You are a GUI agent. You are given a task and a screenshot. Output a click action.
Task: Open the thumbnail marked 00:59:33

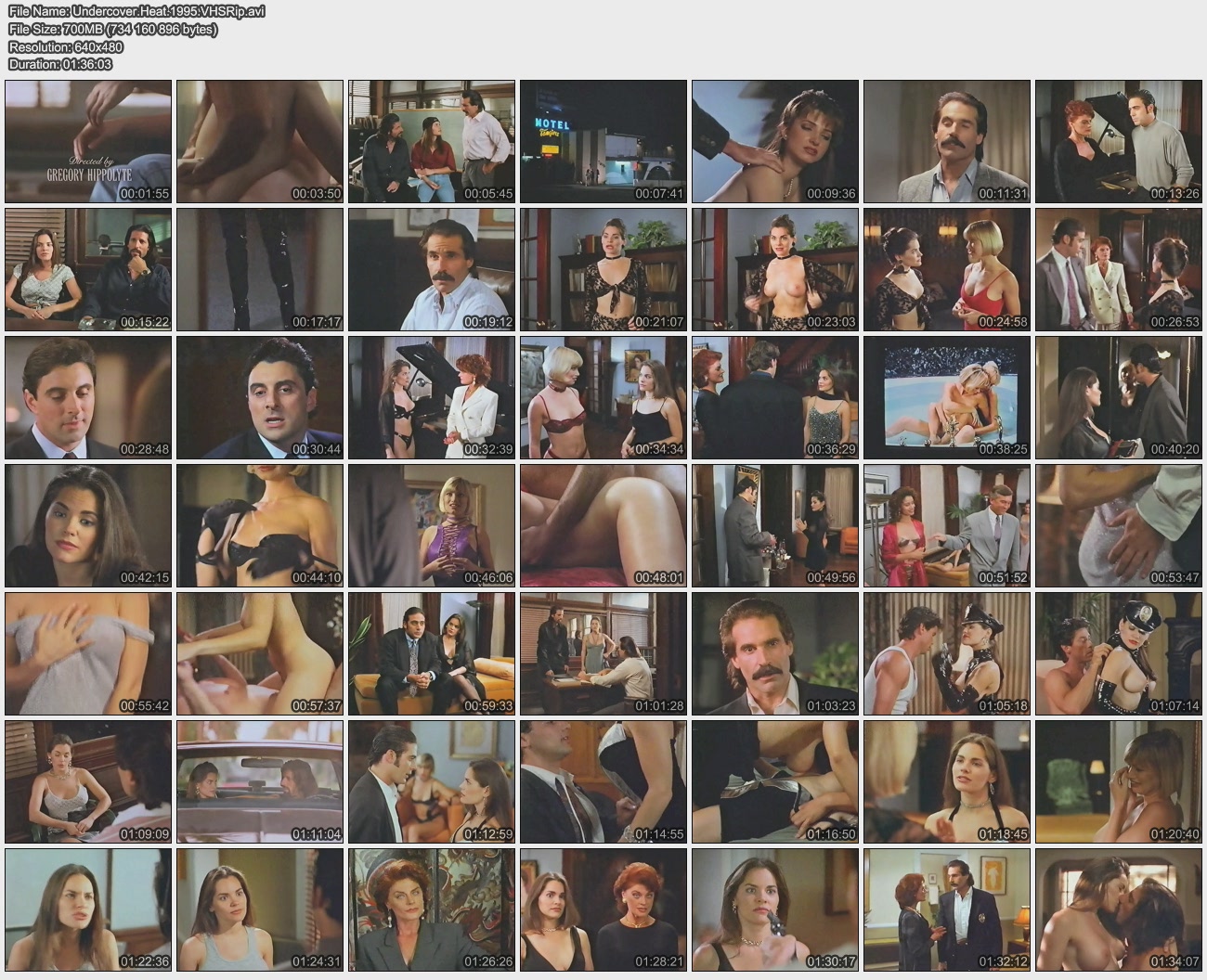[x=432, y=653]
